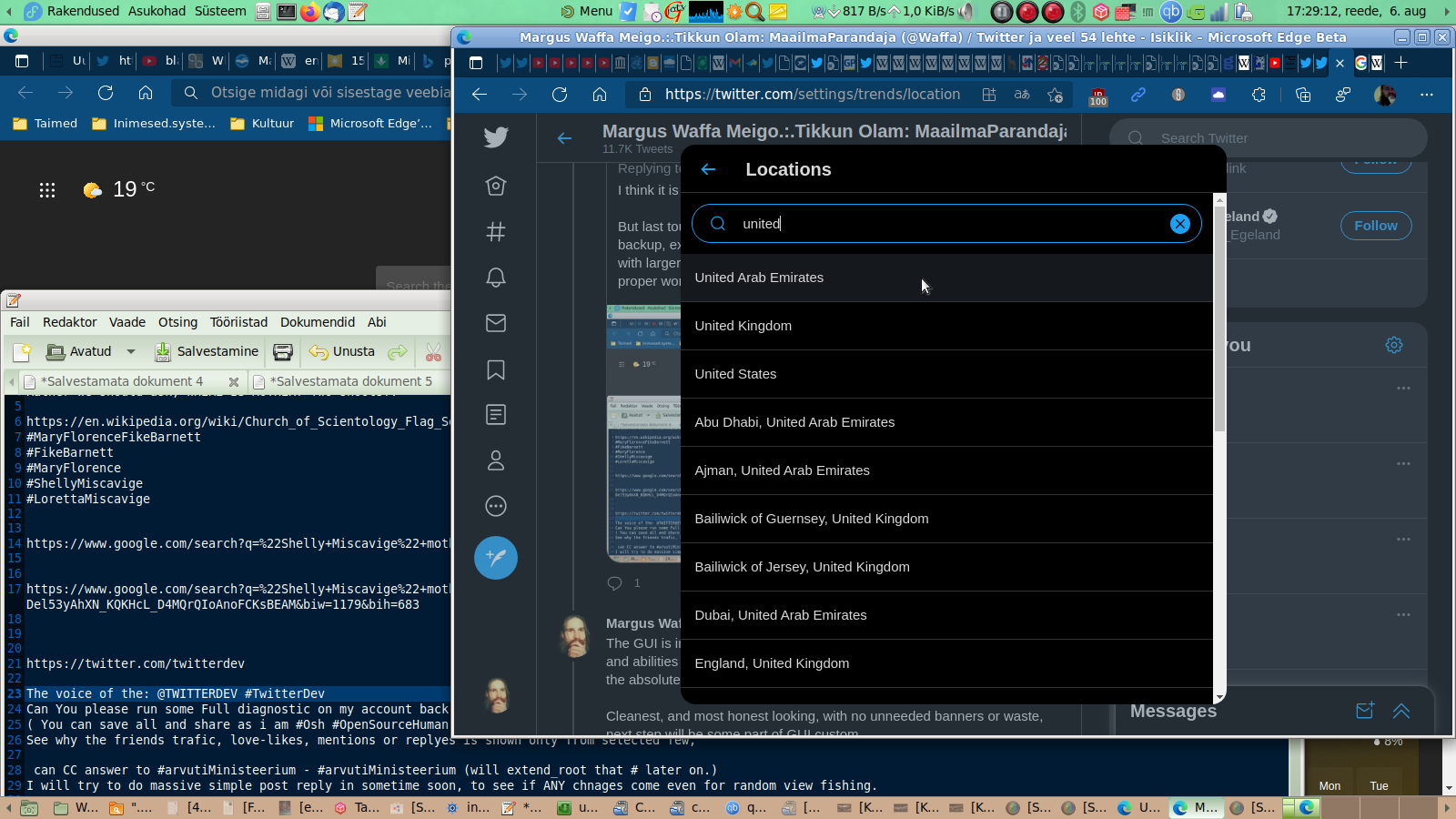
Task: Print the document from editor toolbar
Action: (x=283, y=352)
